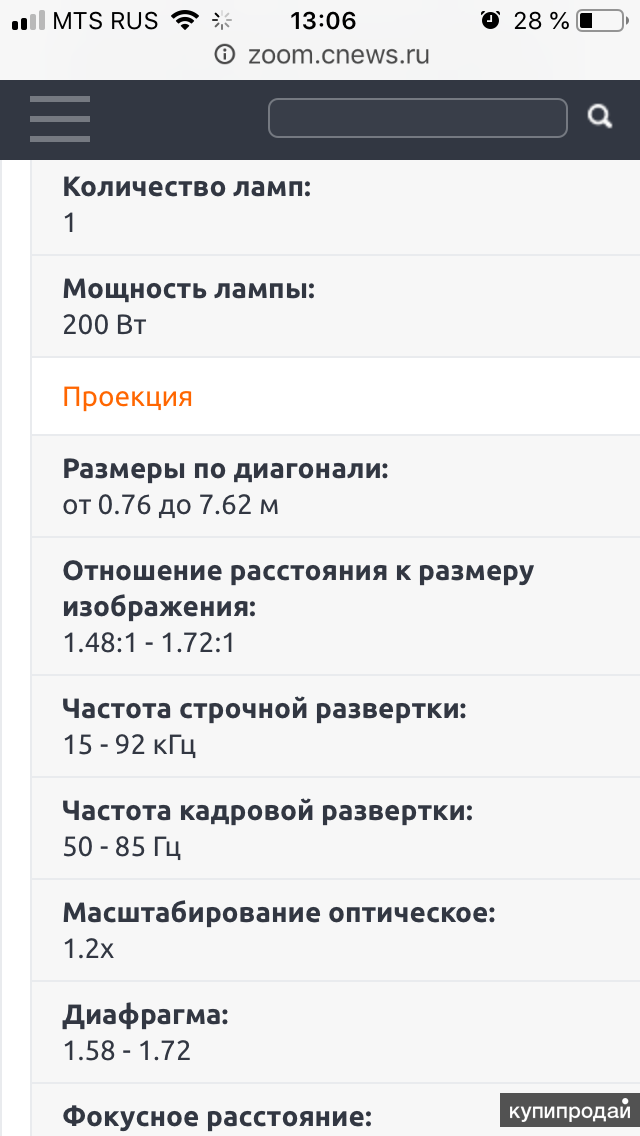The image size is (640, 1136).
Task: Select the Масштабирование оптическое row
Action: pos(336,931)
